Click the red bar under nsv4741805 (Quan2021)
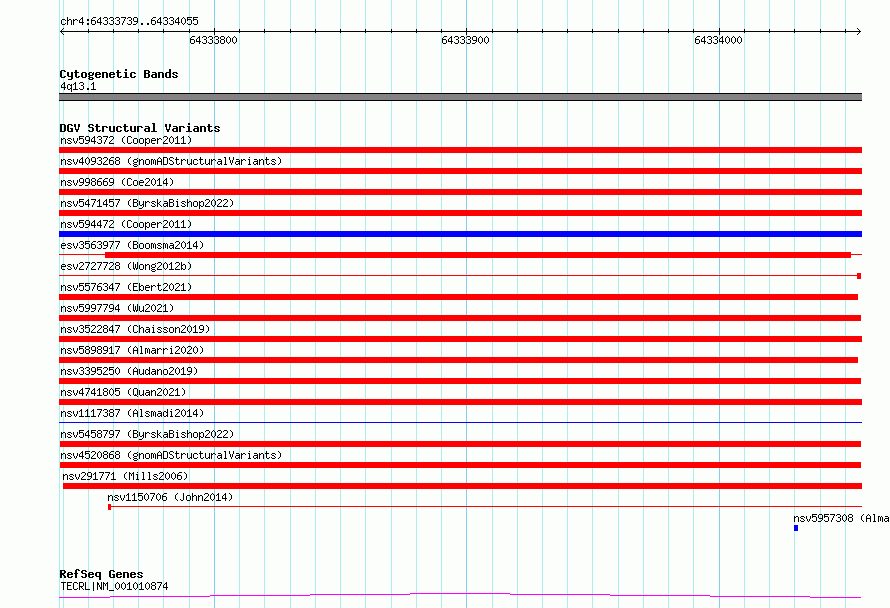 click(x=460, y=402)
